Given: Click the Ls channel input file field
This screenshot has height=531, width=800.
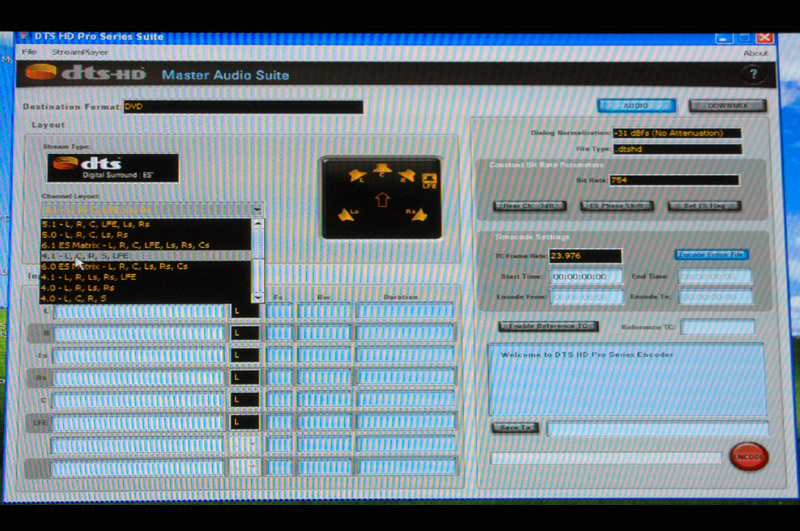Looking at the screenshot, I should click(x=138, y=355).
